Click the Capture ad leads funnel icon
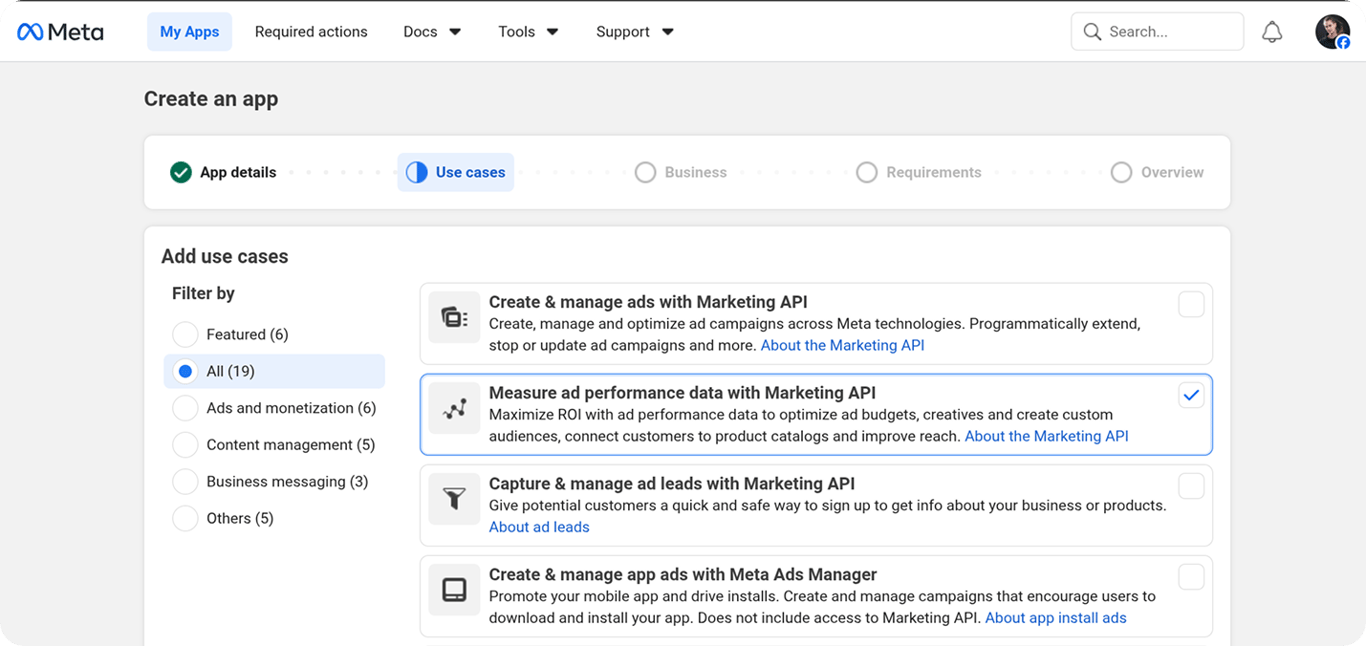This screenshot has width=1366, height=646. pyautogui.click(x=454, y=499)
